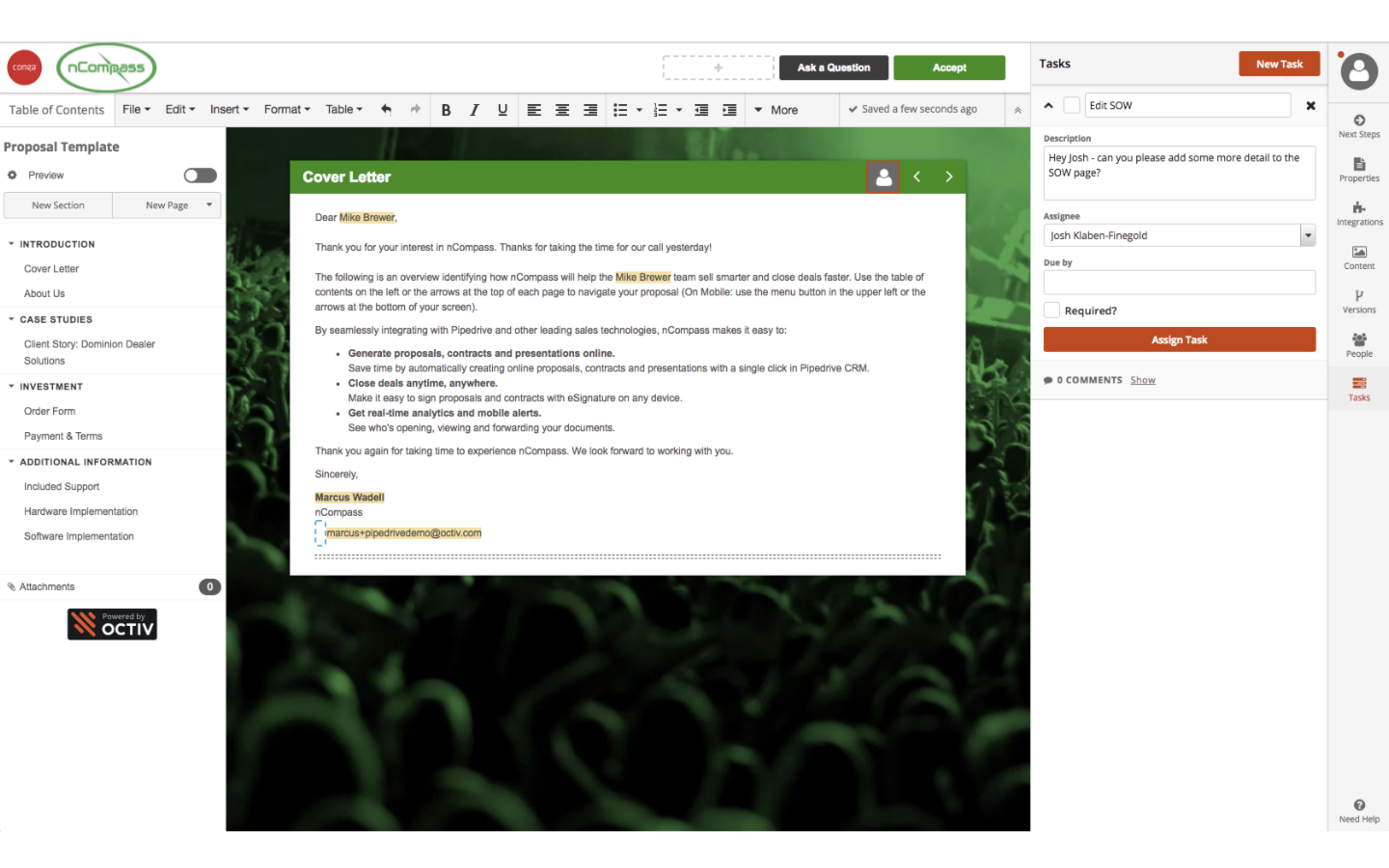Open the Format menu
This screenshot has height=868, width=1389.
286,109
